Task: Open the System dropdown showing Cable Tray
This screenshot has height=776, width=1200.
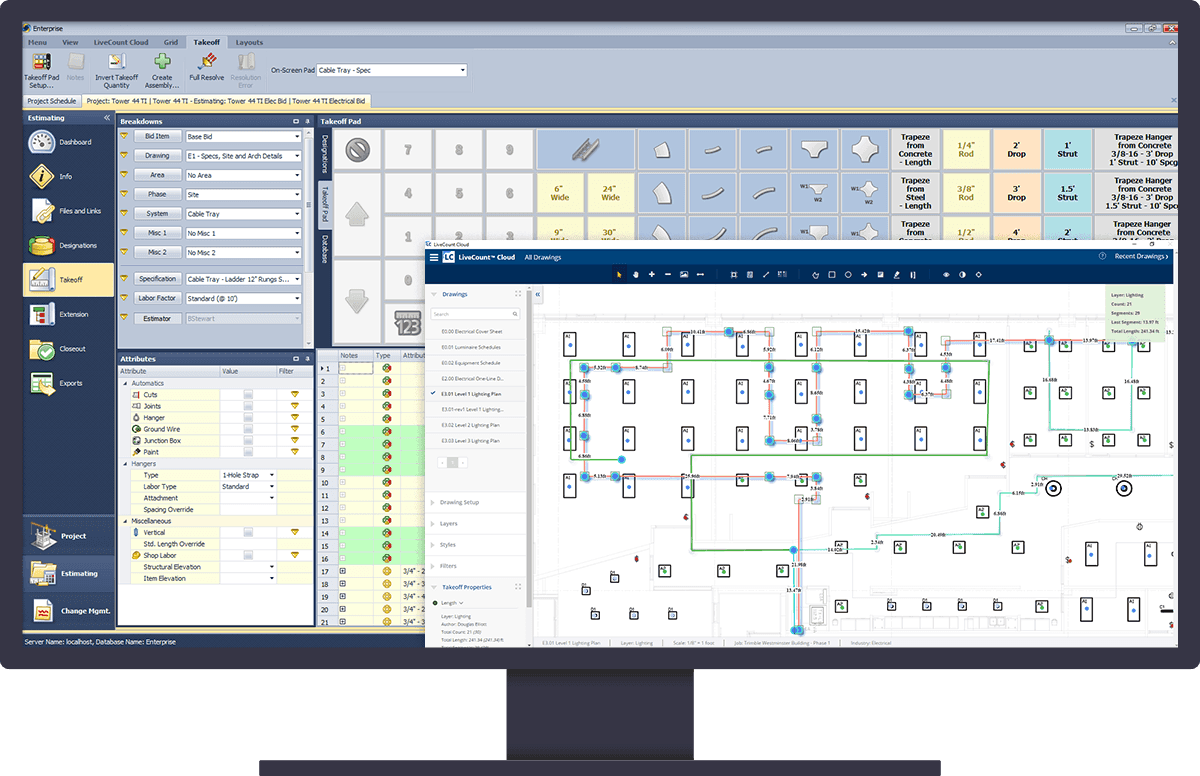Action: [x=297, y=214]
